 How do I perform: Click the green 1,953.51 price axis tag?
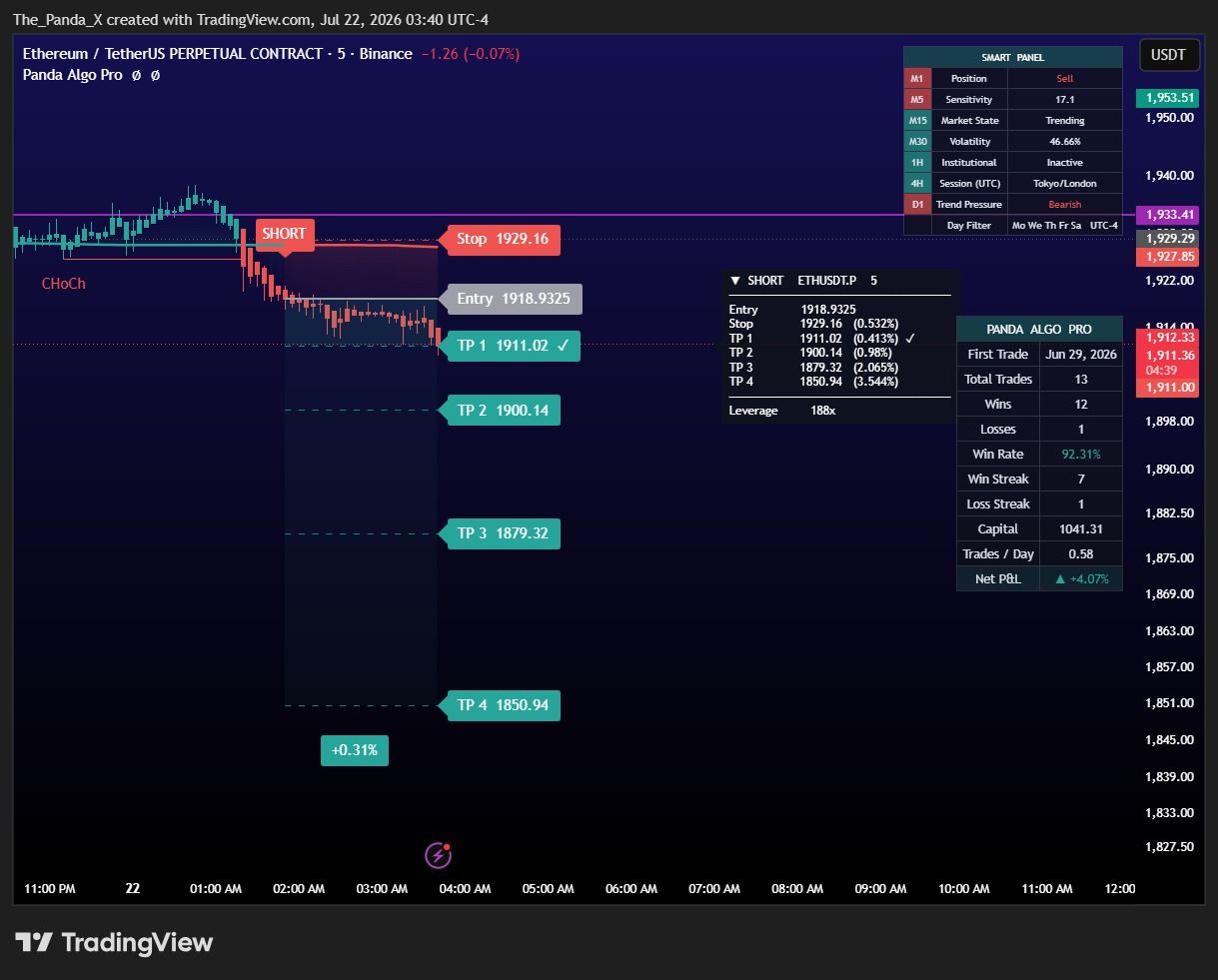[x=1167, y=97]
